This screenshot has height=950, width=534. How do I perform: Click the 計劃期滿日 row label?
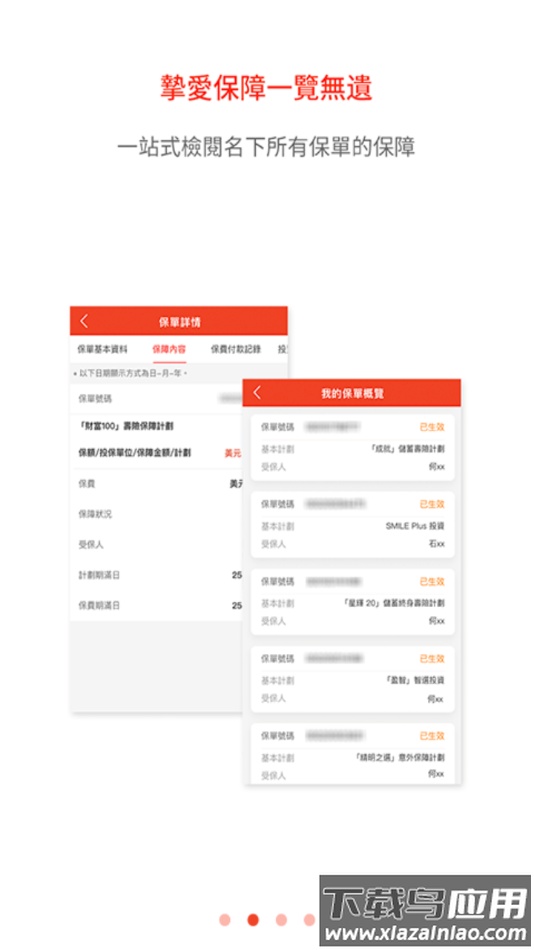tap(99, 575)
